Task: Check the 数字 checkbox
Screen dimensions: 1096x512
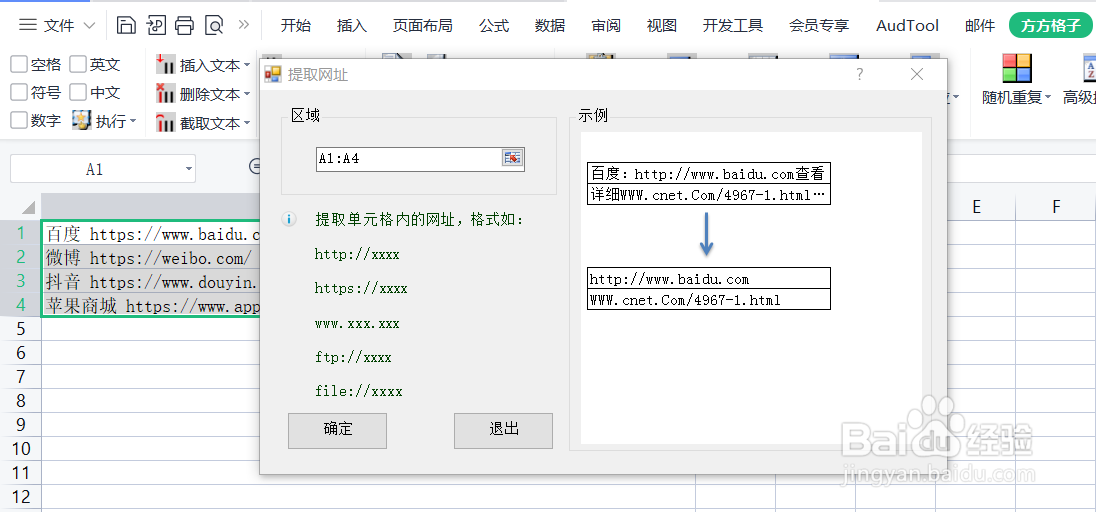Action: coord(19,120)
